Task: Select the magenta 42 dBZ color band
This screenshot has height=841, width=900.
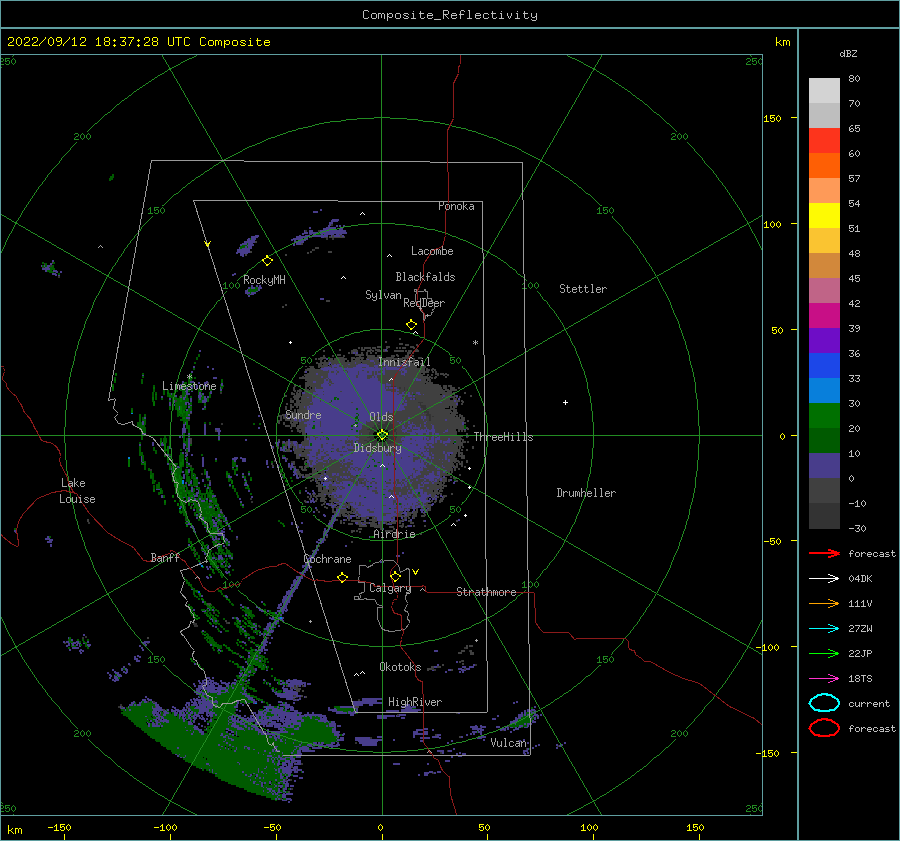Action: click(x=824, y=315)
